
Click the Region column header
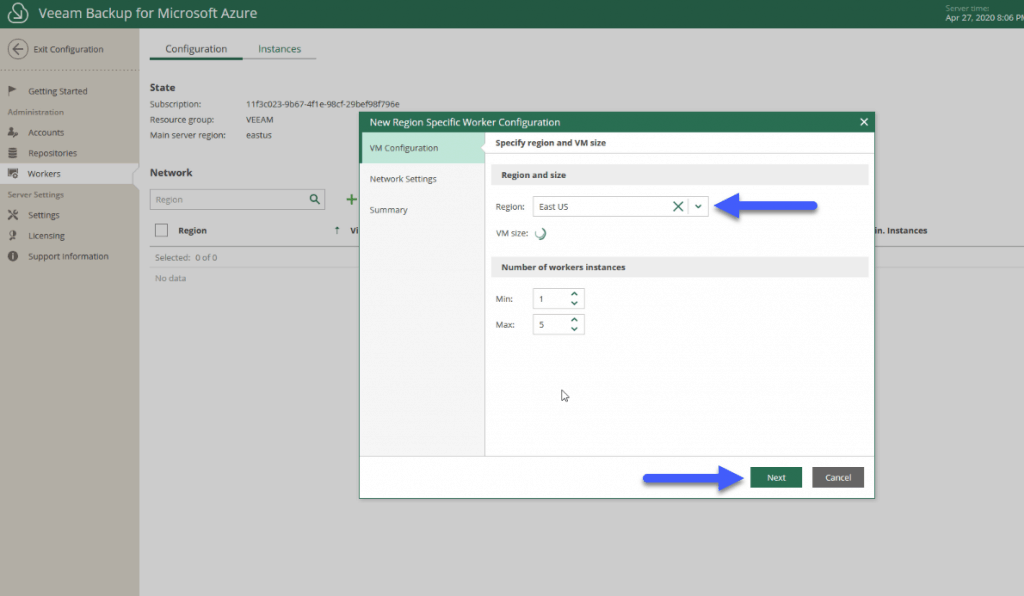click(192, 230)
